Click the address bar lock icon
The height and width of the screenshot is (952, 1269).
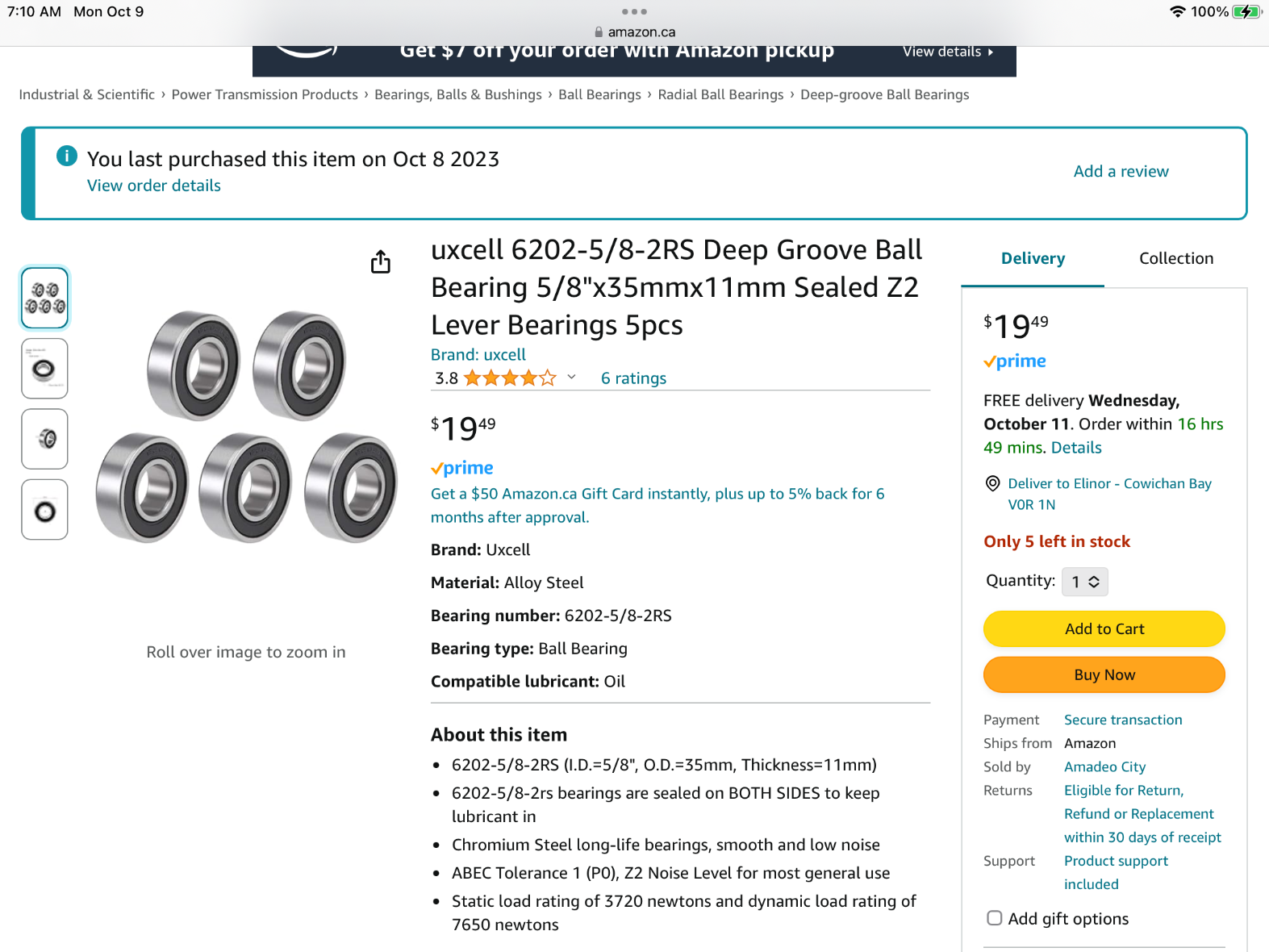pos(599,32)
